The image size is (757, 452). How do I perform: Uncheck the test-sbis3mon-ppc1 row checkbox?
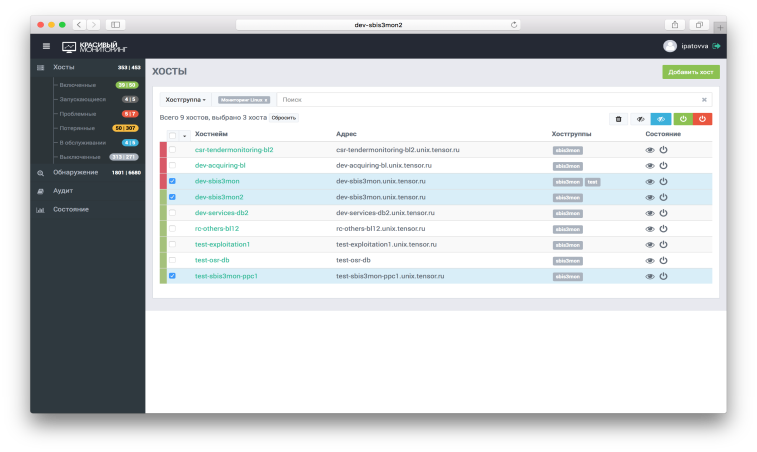click(x=172, y=276)
